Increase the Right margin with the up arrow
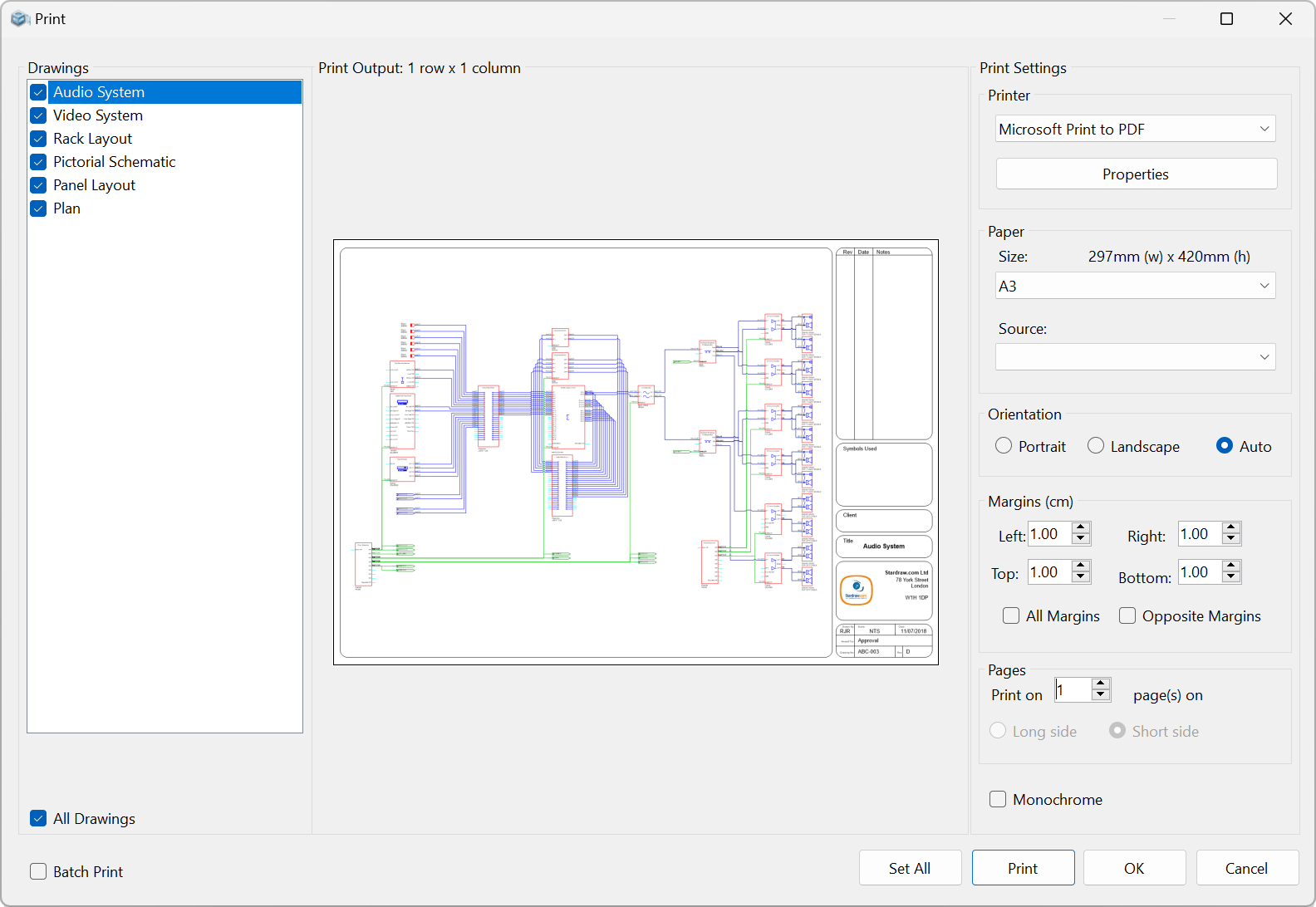Screen dimensions: 1316x907 tap(1231, 527)
